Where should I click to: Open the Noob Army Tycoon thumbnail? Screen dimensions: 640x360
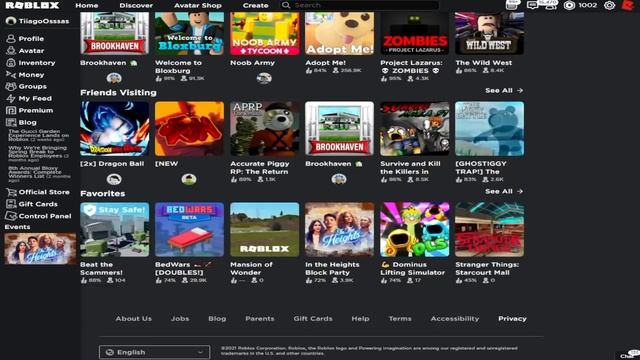coord(264,33)
